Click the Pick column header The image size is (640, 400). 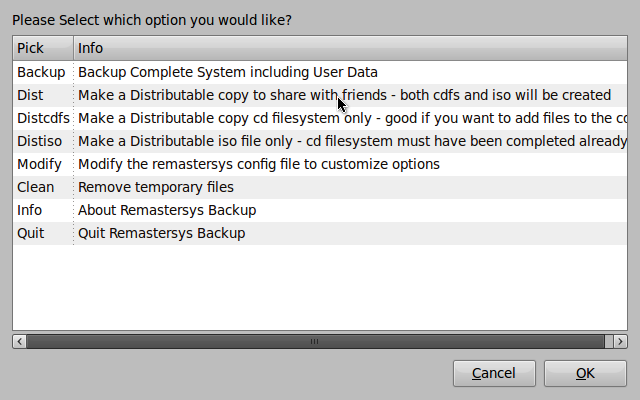coord(42,48)
